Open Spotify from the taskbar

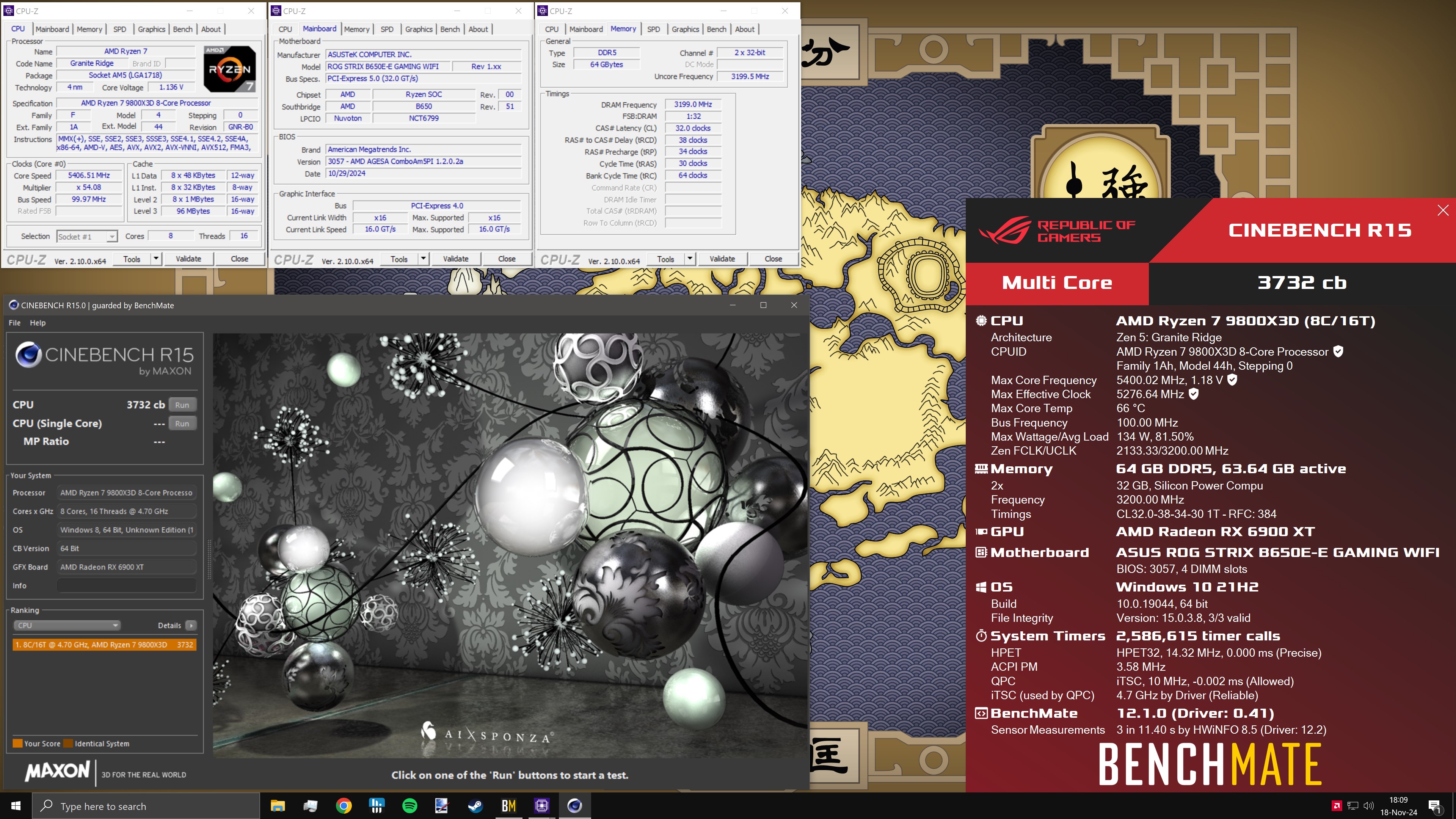click(x=409, y=805)
